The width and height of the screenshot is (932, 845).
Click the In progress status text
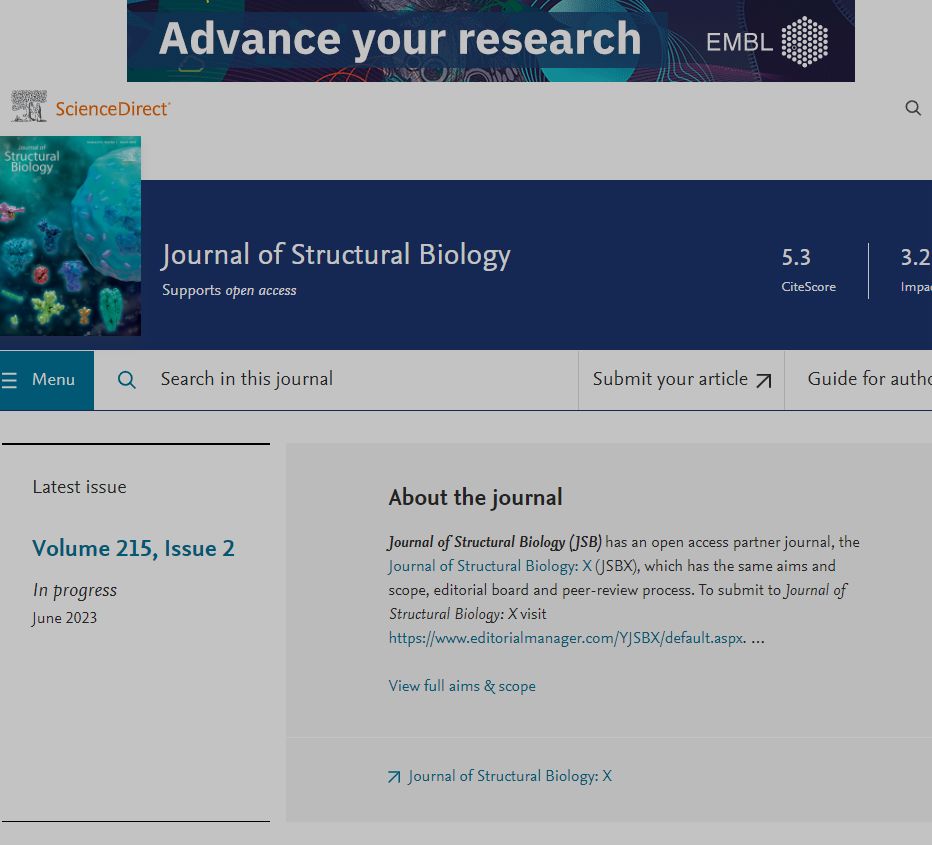pos(74,590)
